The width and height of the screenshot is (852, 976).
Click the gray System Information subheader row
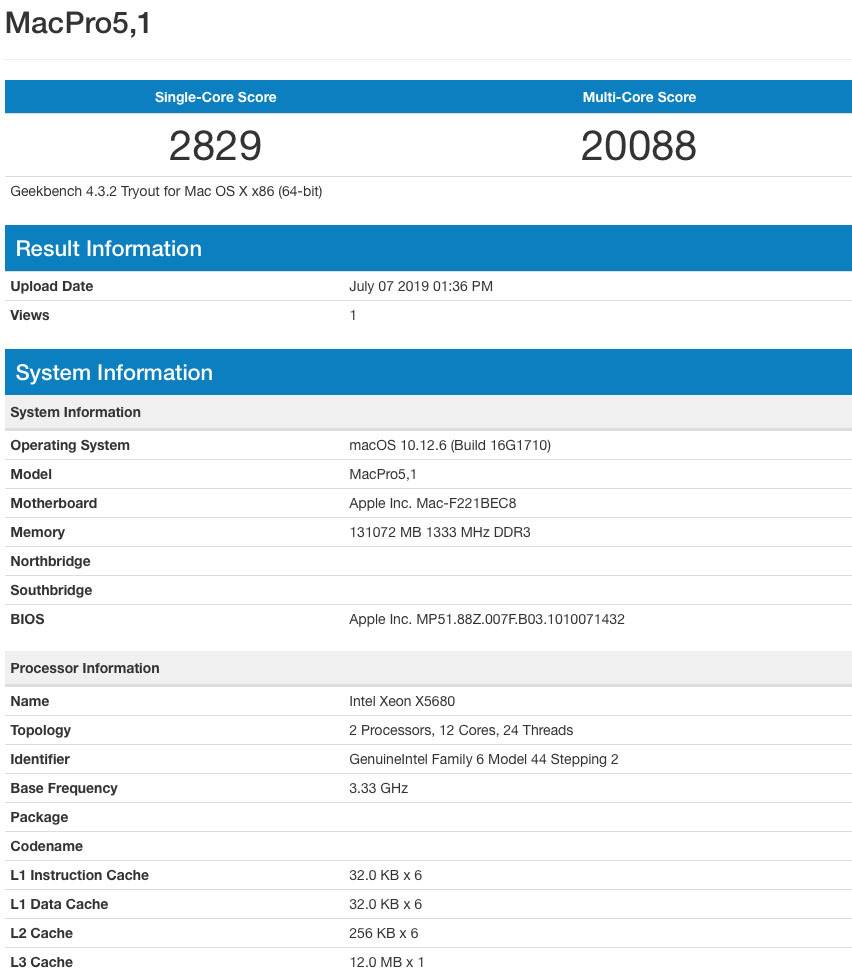[428, 412]
